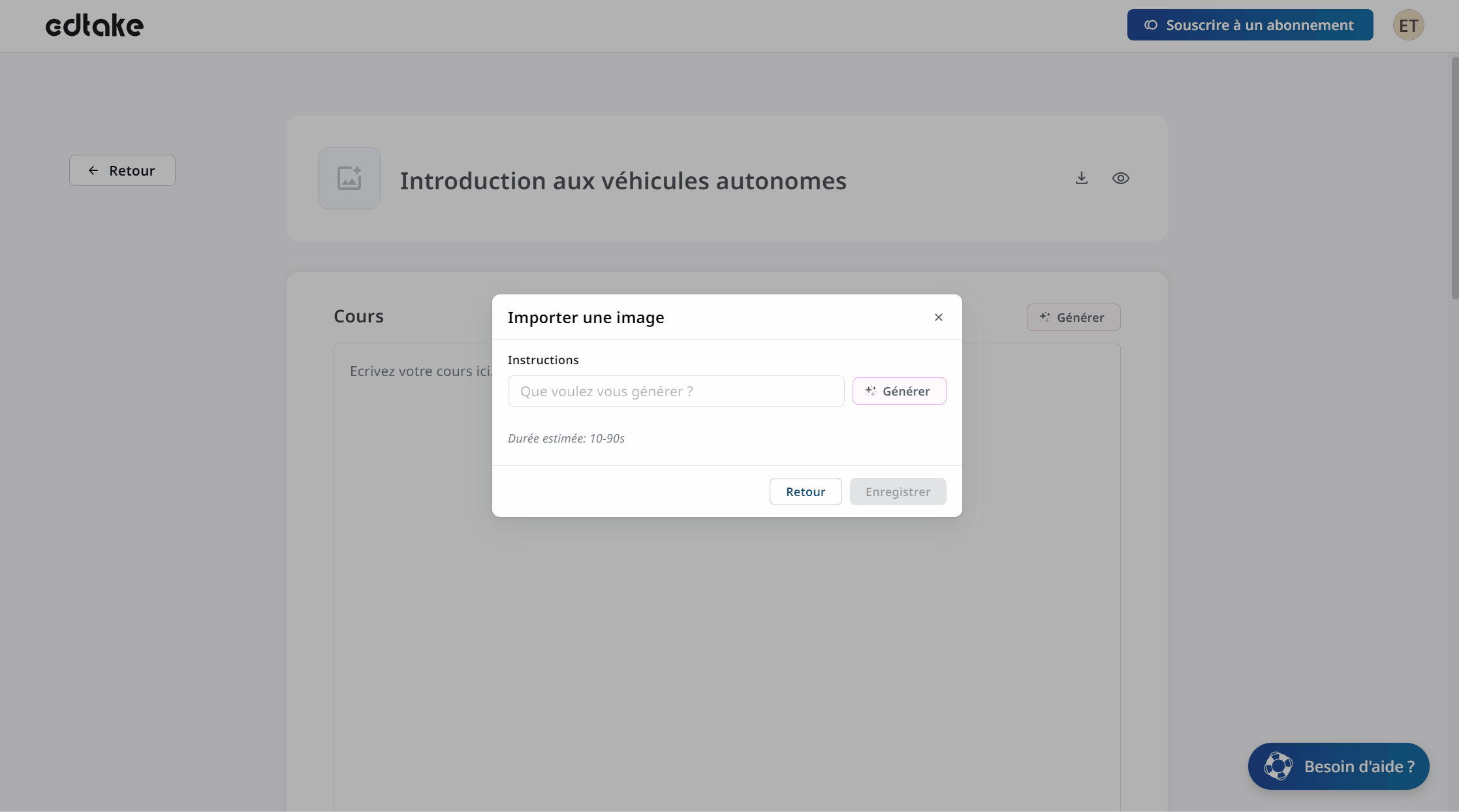Click the page's vertical scrollbar
The image size is (1459, 812).
pyautogui.click(x=1454, y=178)
